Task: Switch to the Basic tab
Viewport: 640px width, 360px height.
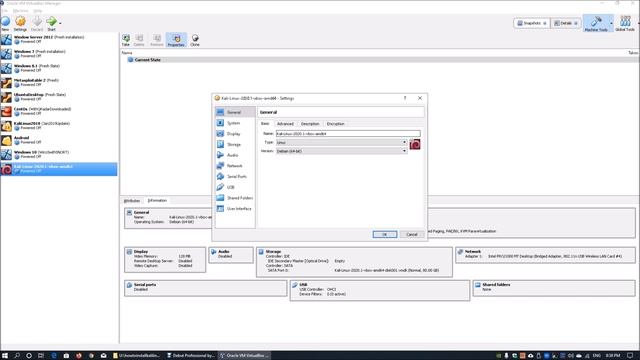Action: (x=265, y=124)
